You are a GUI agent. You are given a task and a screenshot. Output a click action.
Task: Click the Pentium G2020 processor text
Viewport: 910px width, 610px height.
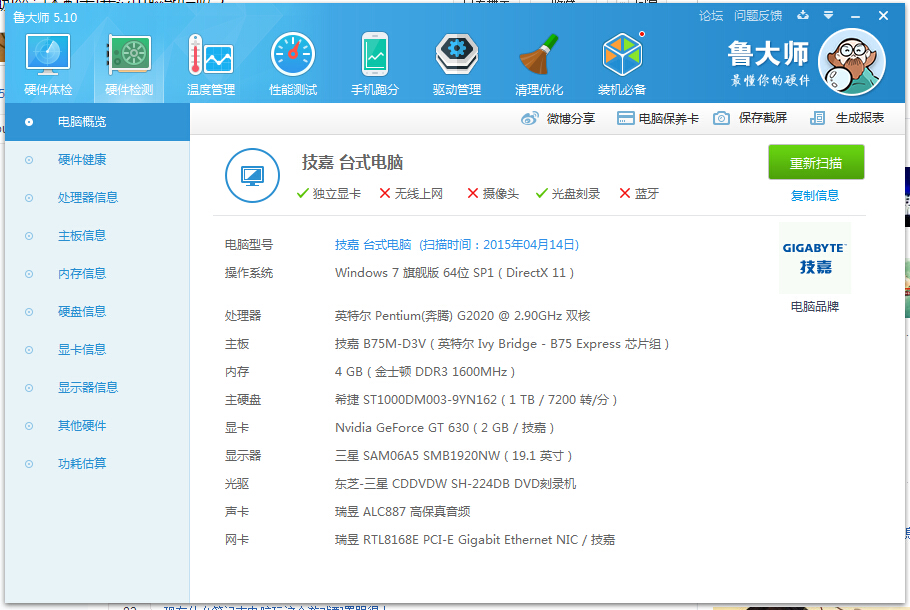point(463,316)
